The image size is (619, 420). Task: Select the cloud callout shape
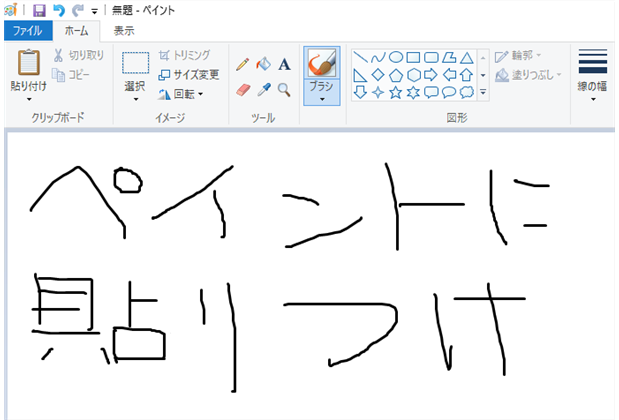pos(467,92)
